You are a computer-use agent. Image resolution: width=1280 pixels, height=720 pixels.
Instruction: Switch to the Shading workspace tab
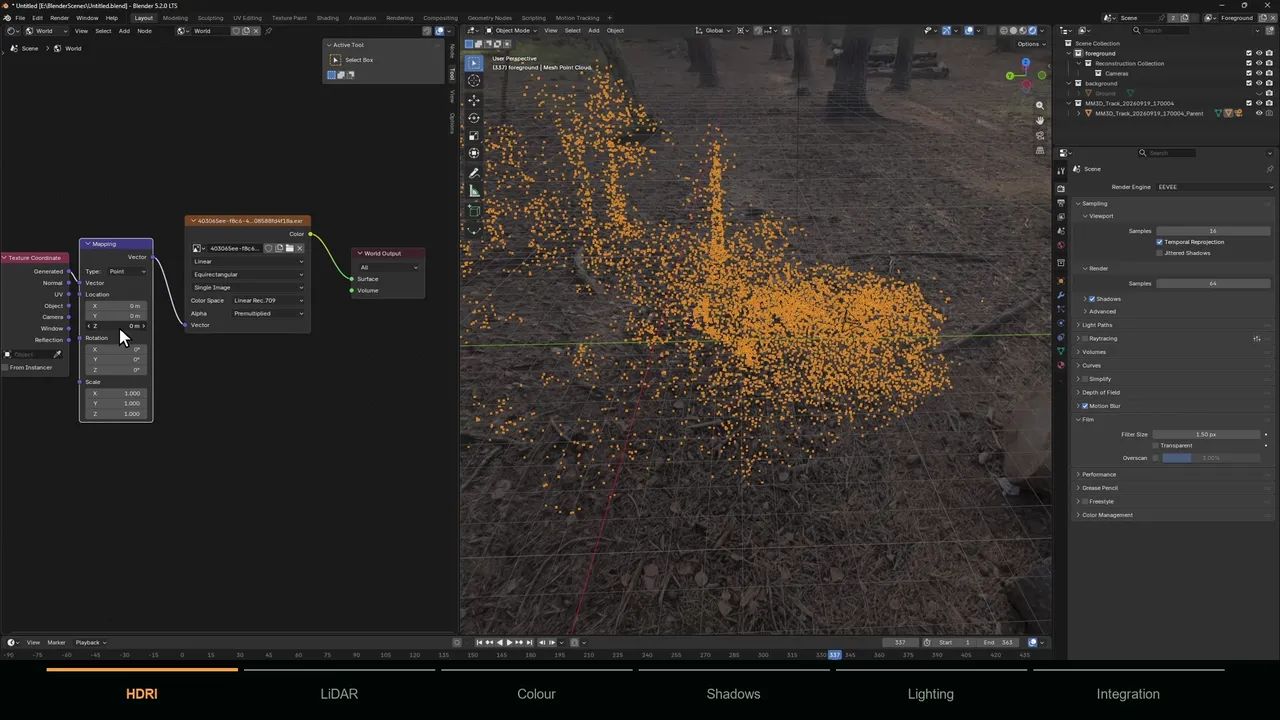point(327,18)
